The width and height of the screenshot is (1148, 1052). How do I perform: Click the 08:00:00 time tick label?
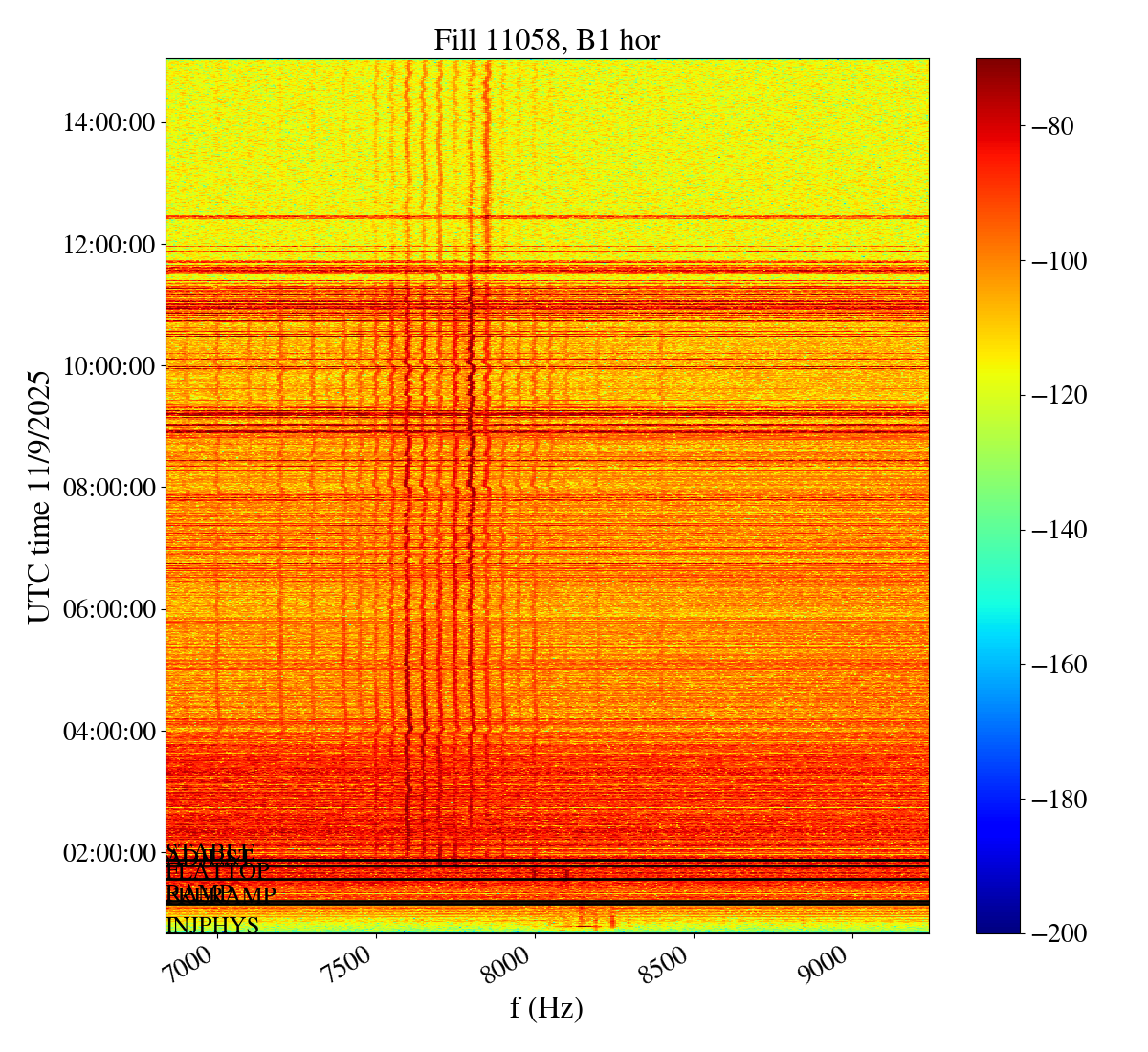tap(108, 488)
